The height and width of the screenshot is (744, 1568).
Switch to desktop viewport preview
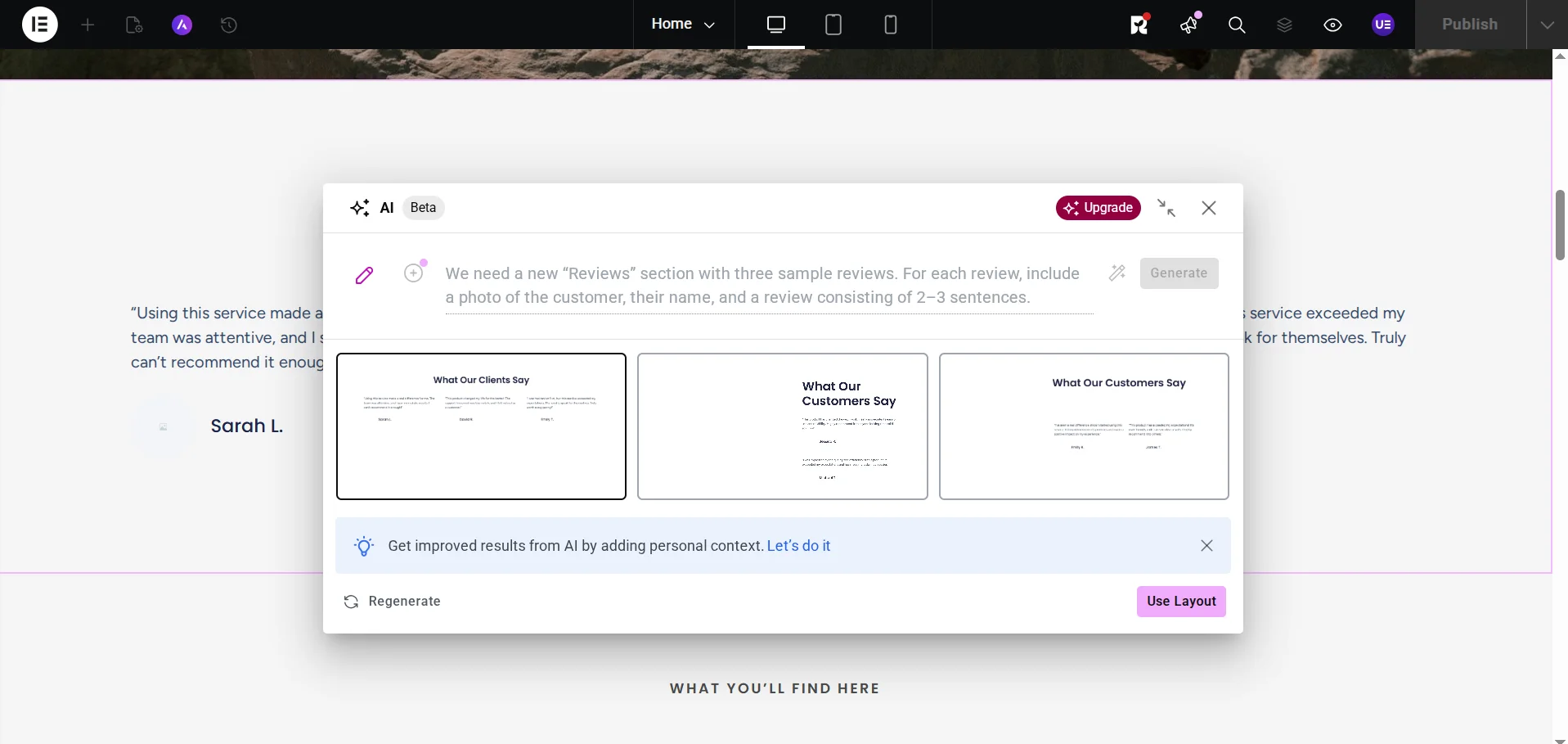775,25
